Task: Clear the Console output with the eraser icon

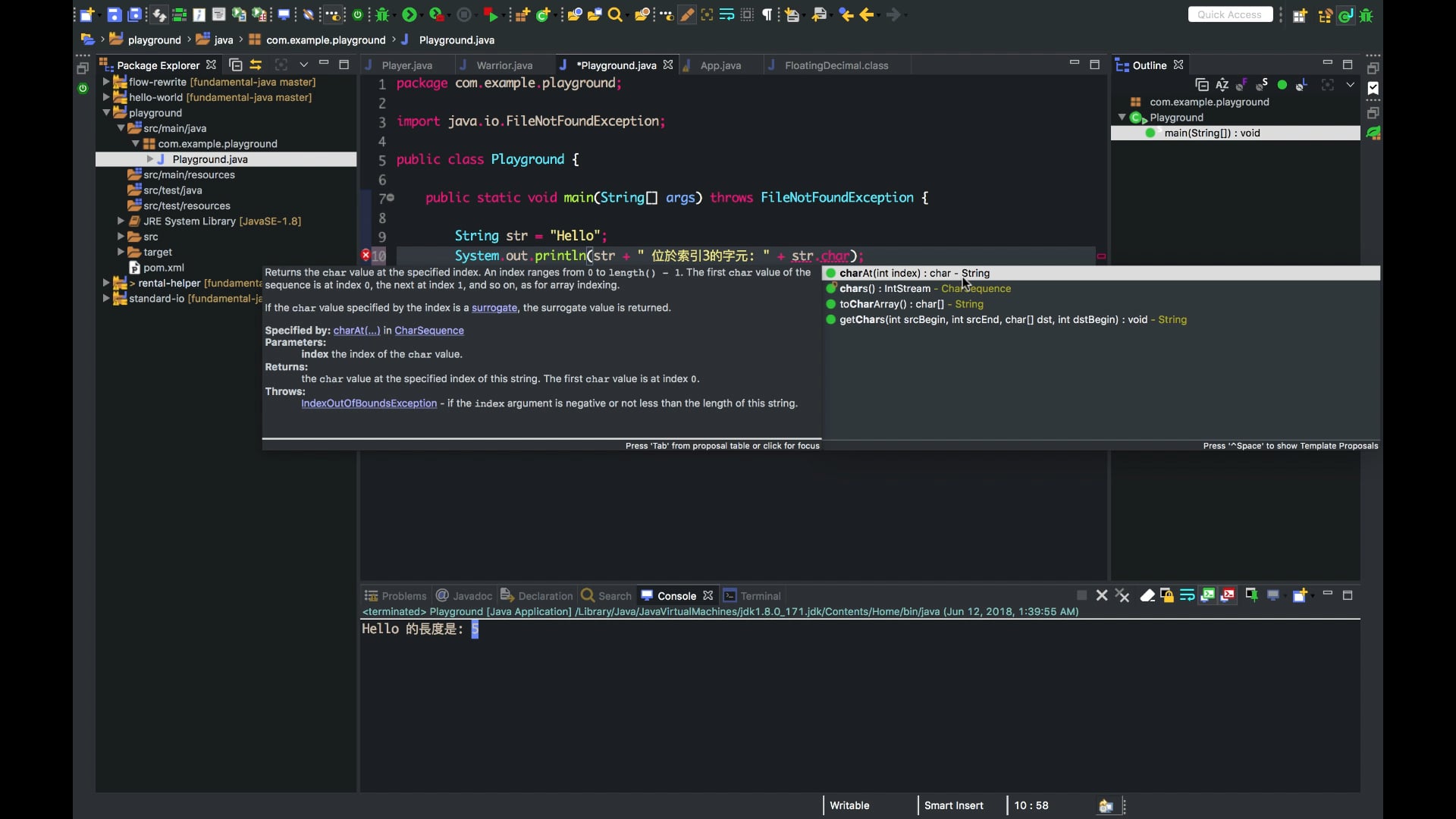Action: pos(1149,596)
